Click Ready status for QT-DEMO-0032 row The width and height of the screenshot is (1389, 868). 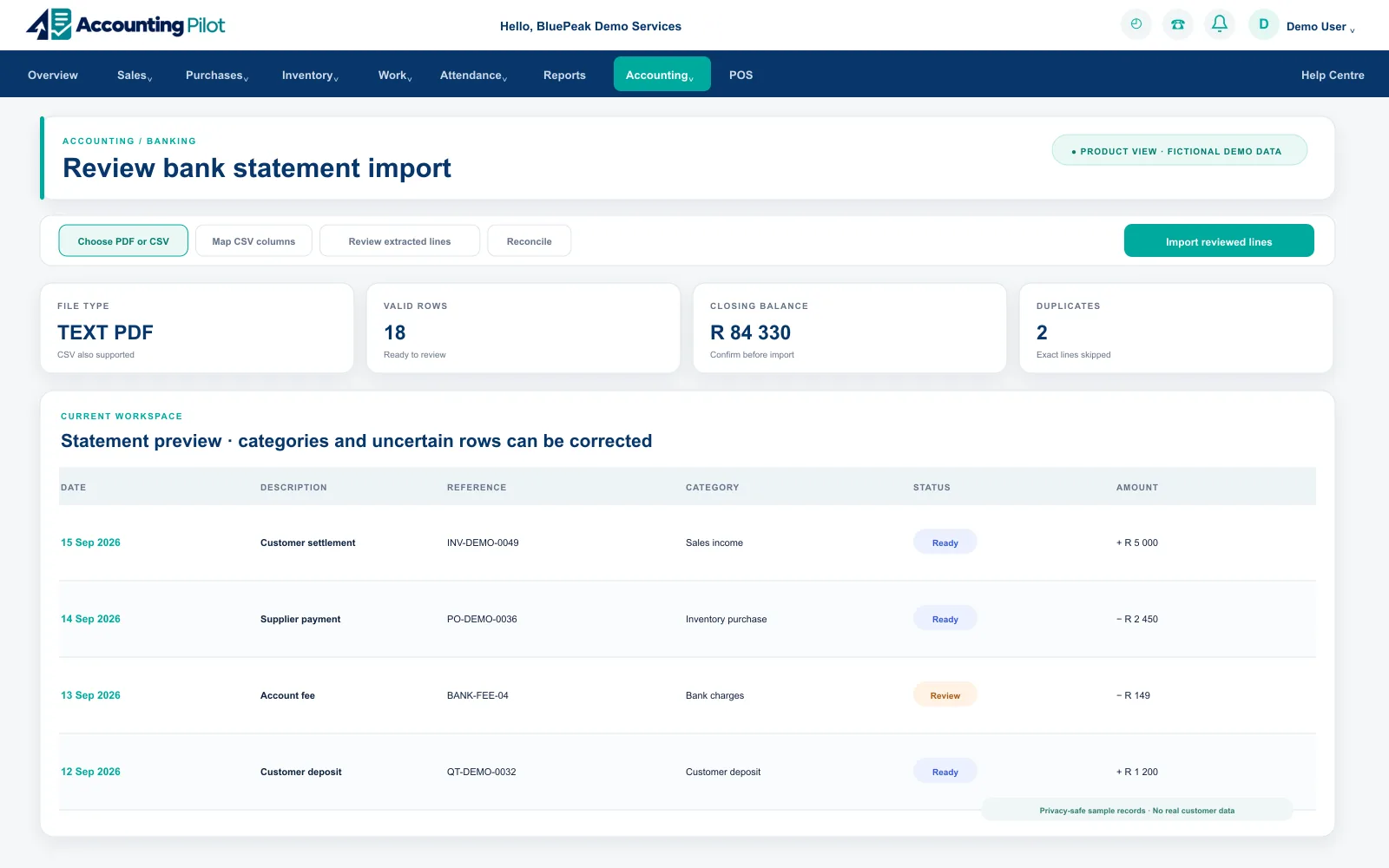pos(945,772)
